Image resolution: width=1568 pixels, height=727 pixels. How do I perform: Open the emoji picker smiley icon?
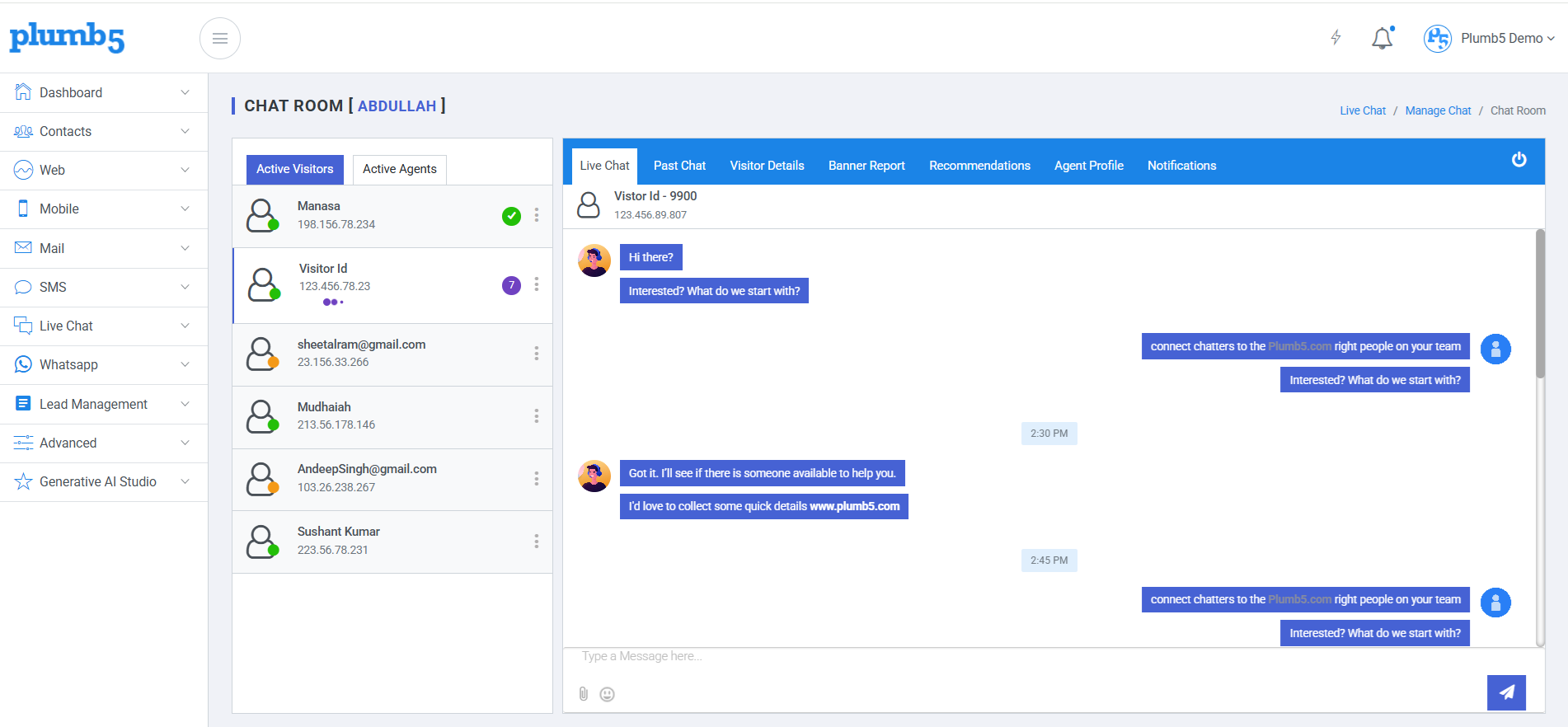[608, 694]
